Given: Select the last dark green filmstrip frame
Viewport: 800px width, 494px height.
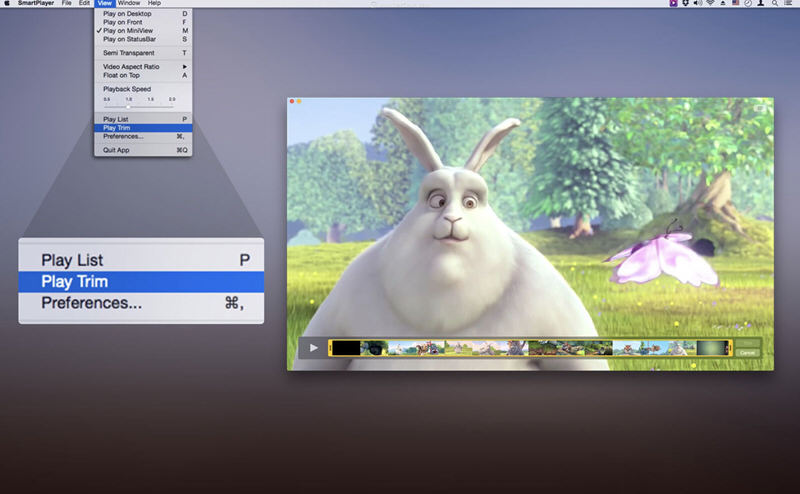Looking at the screenshot, I should (712, 348).
